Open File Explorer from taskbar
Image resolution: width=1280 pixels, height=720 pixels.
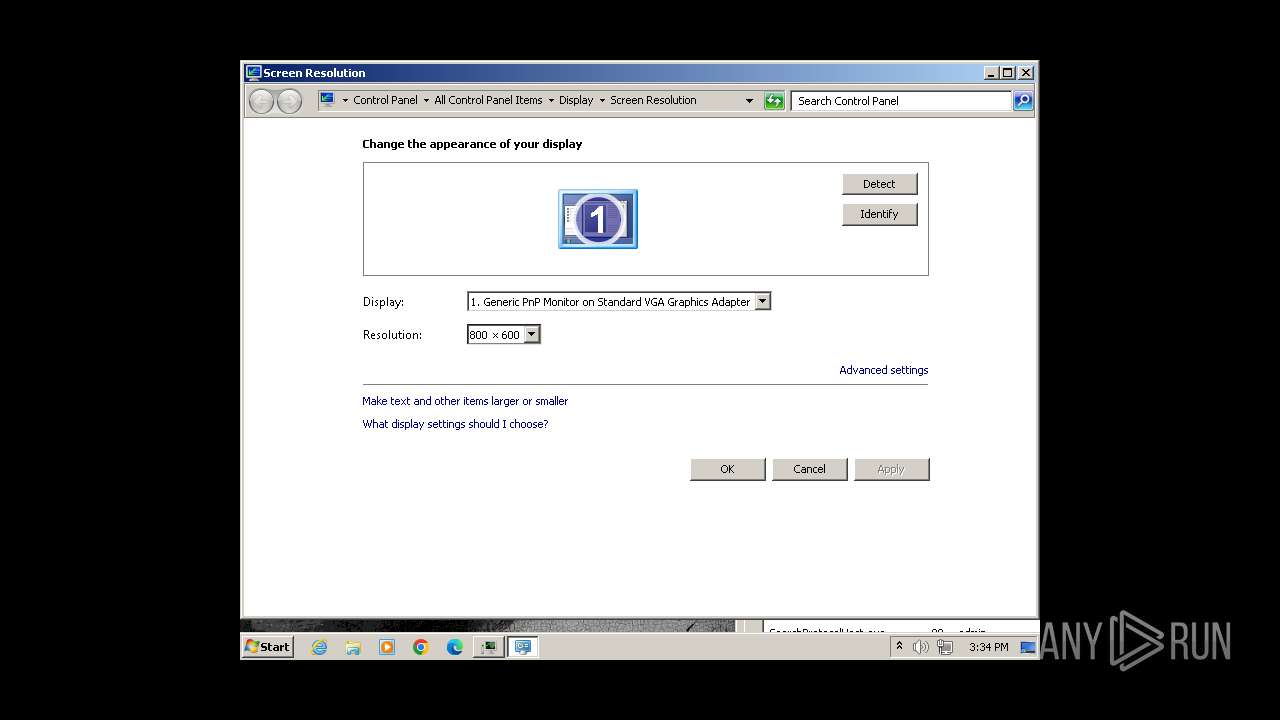[353, 647]
